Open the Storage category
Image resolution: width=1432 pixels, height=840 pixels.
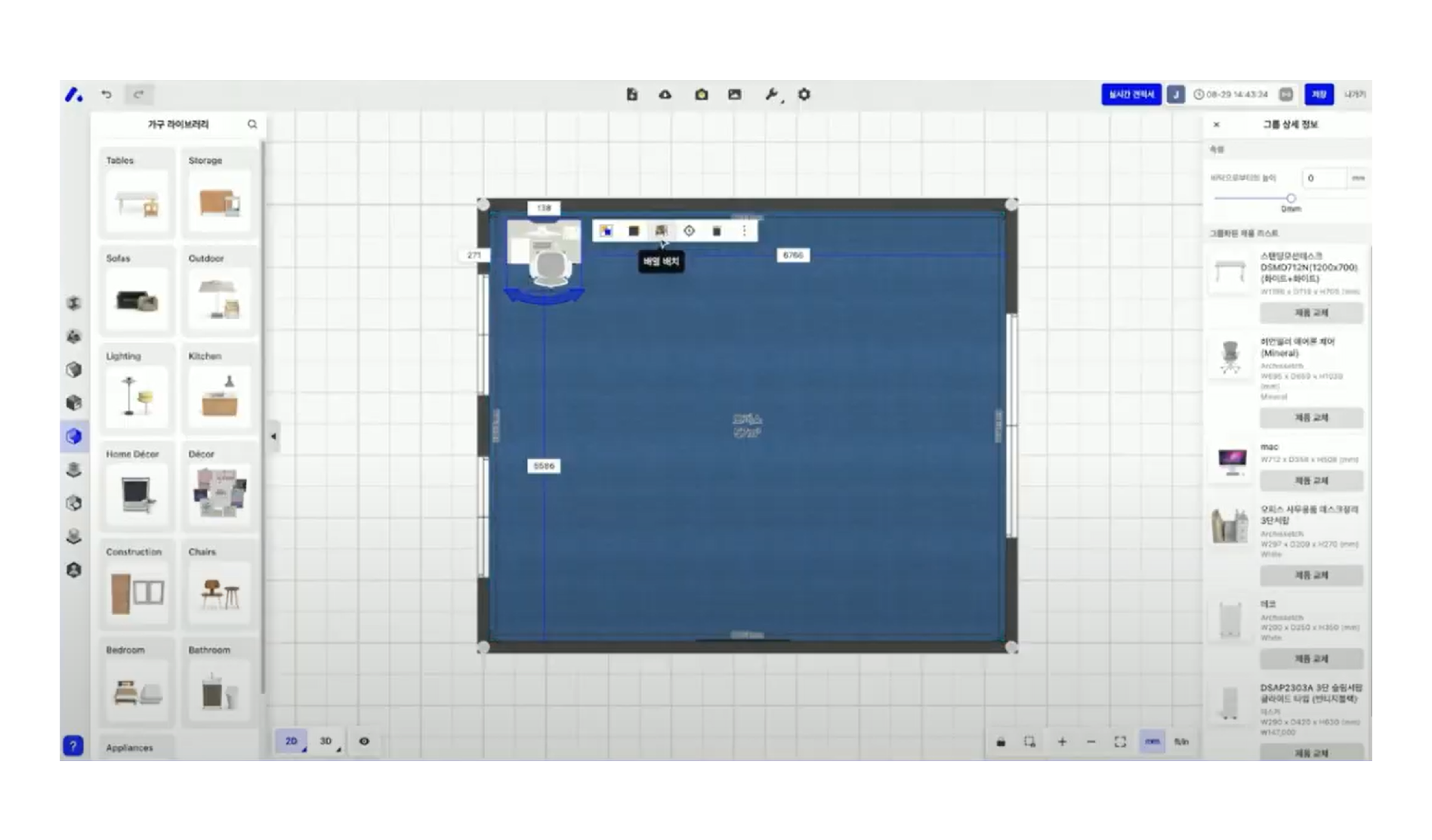pos(220,192)
